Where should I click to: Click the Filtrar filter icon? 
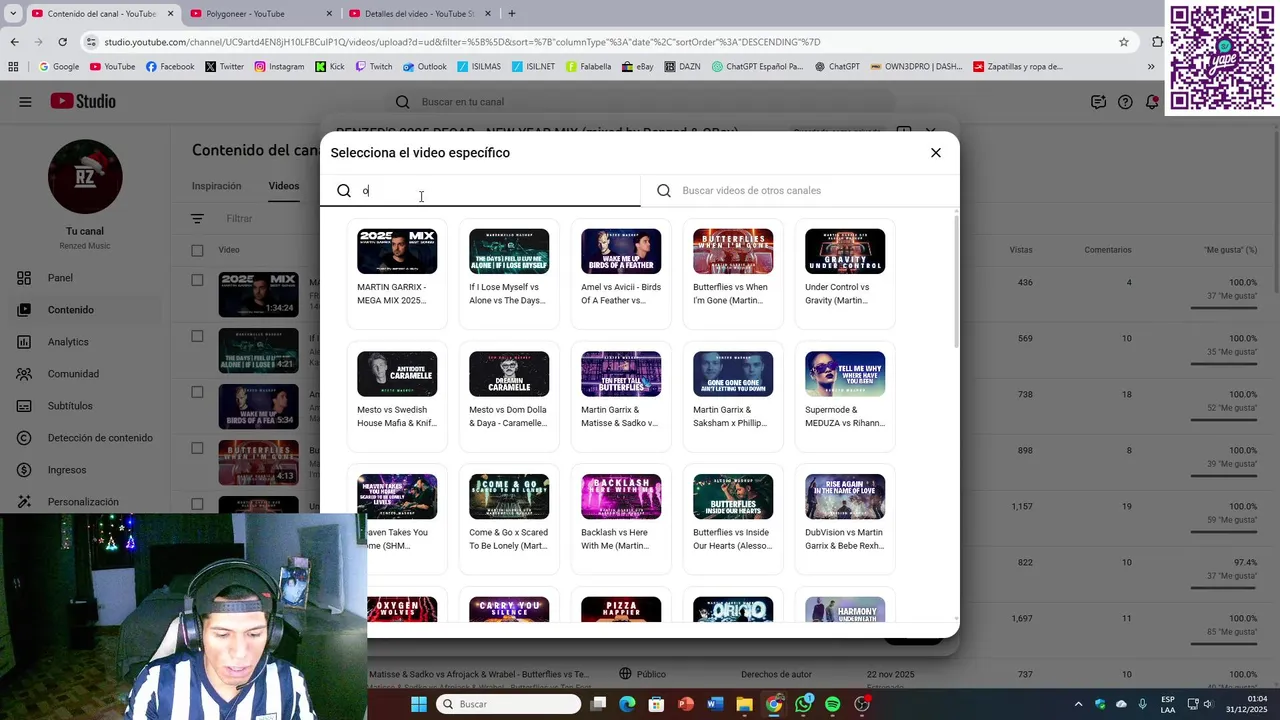coord(197,219)
